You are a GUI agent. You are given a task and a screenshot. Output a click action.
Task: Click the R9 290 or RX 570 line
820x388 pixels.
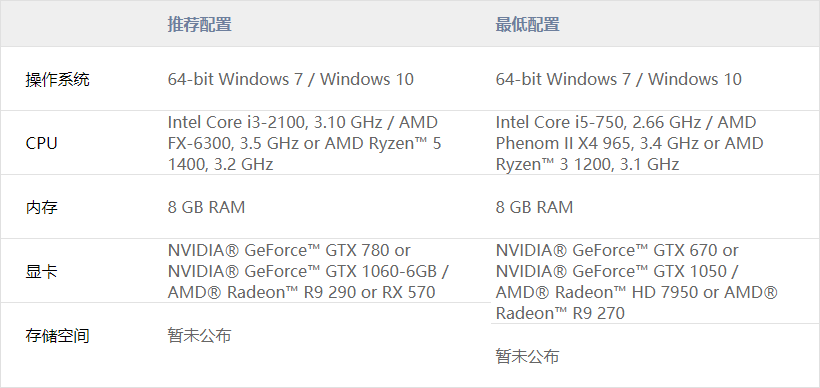click(301, 292)
